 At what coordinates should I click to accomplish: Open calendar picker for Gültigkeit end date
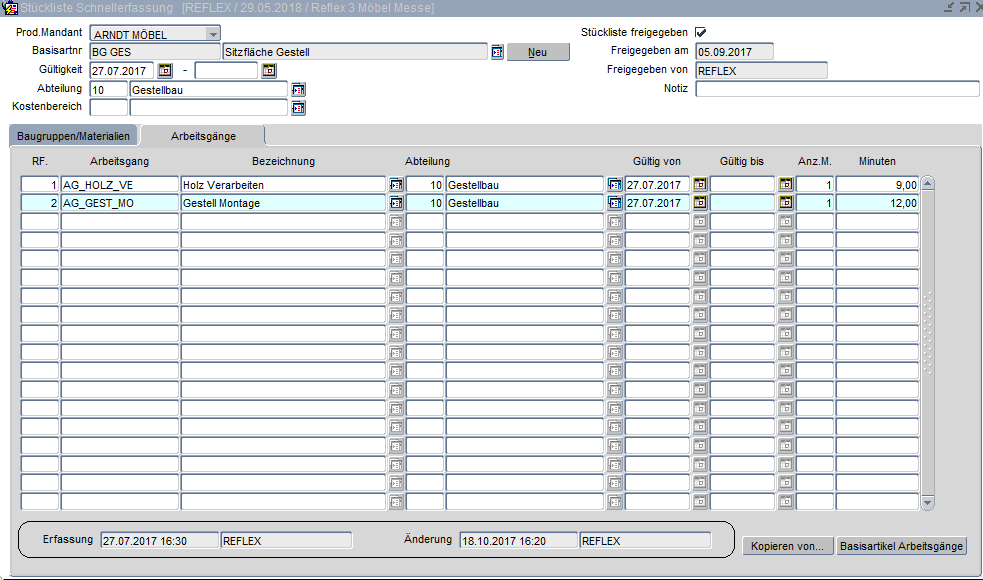(x=268, y=71)
